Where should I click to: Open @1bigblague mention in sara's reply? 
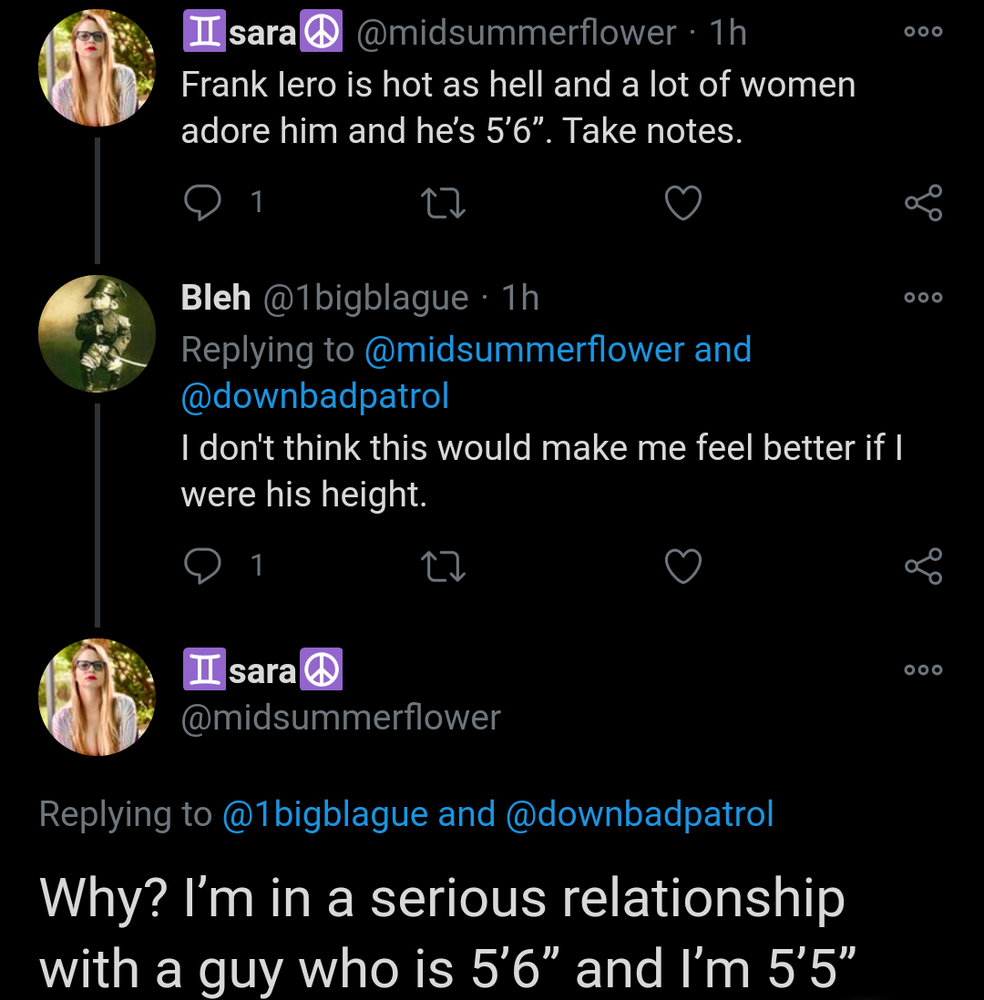pos(325,814)
